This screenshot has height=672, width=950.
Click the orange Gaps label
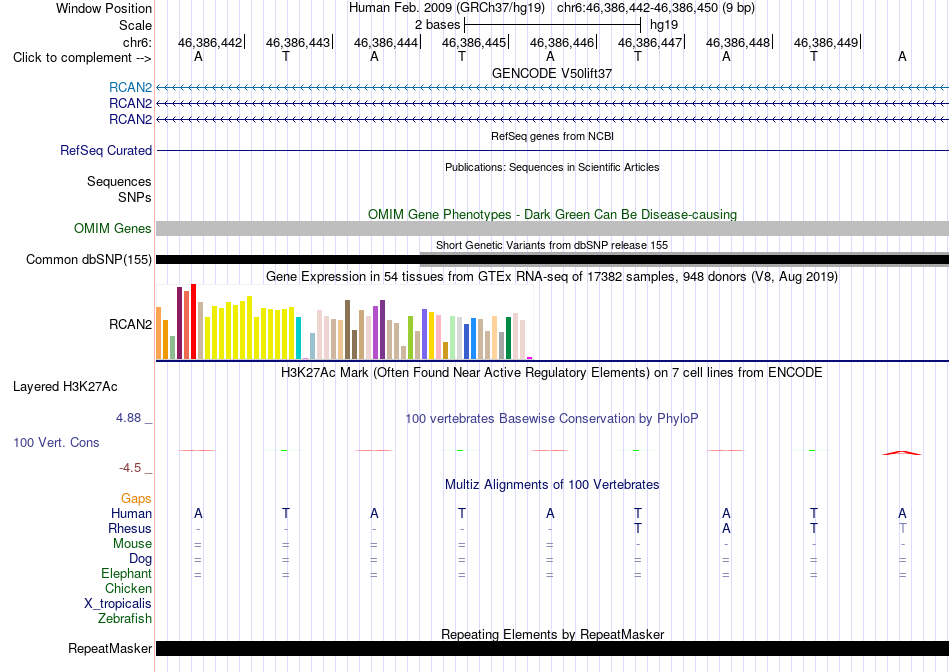pos(136,498)
